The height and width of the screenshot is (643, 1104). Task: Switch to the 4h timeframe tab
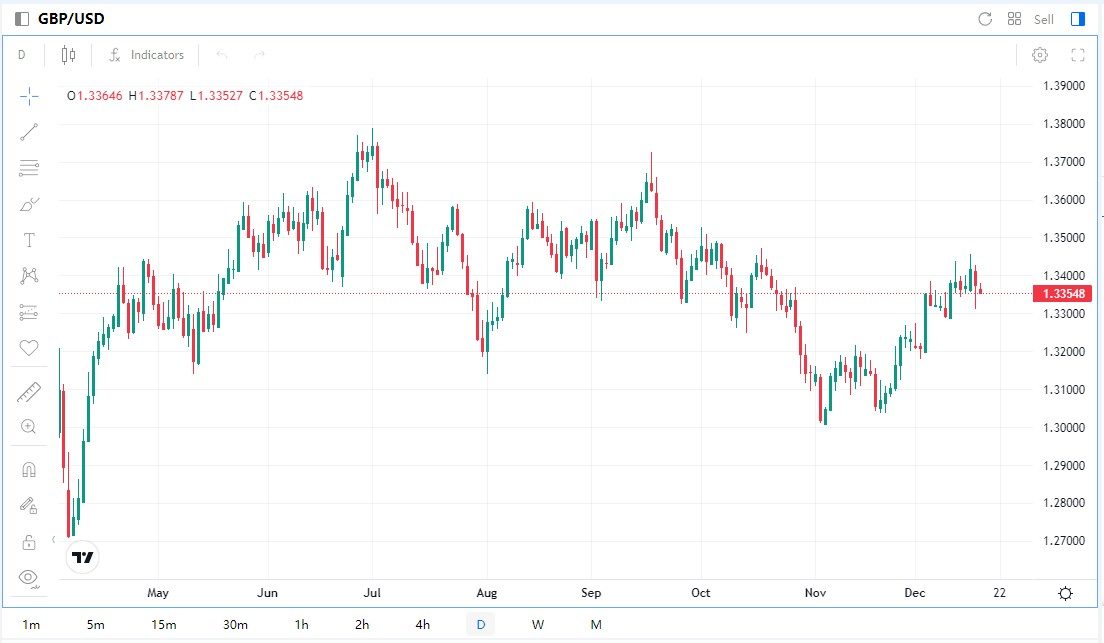(423, 625)
